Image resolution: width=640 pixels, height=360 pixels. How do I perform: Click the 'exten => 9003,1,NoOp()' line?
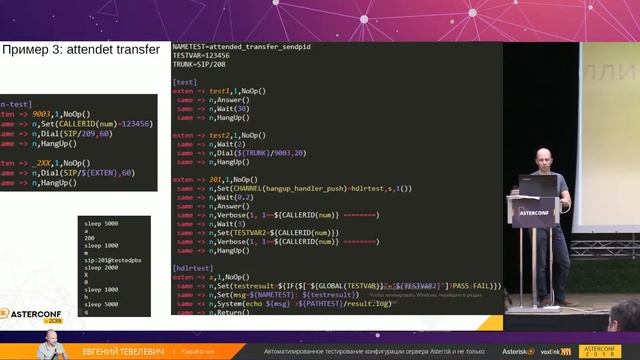coord(45,114)
